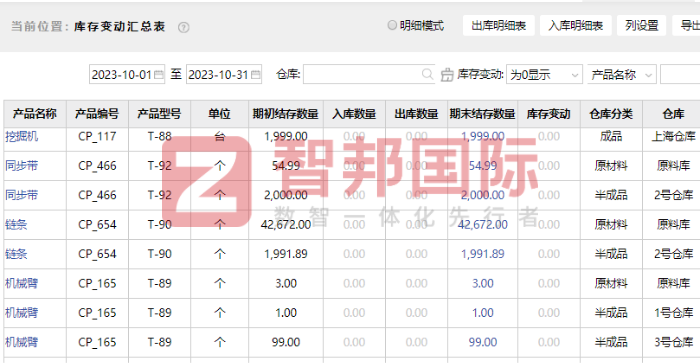Select opening quantity 3.00 cell
700x363 pixels.
(x=286, y=283)
